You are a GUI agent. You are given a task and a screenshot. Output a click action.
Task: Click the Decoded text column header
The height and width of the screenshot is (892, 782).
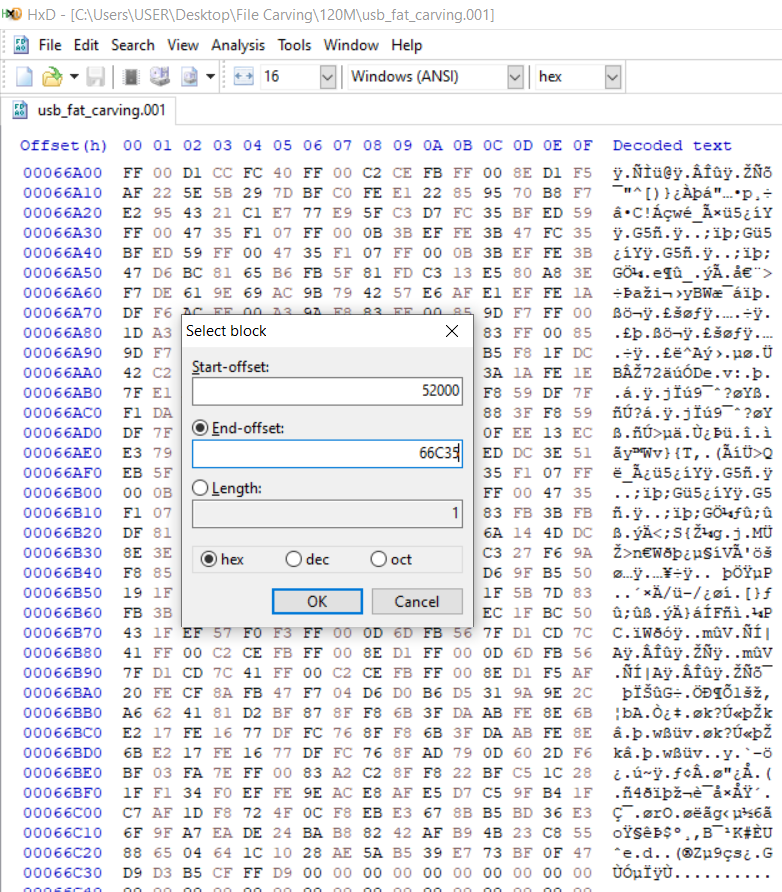tap(672, 146)
